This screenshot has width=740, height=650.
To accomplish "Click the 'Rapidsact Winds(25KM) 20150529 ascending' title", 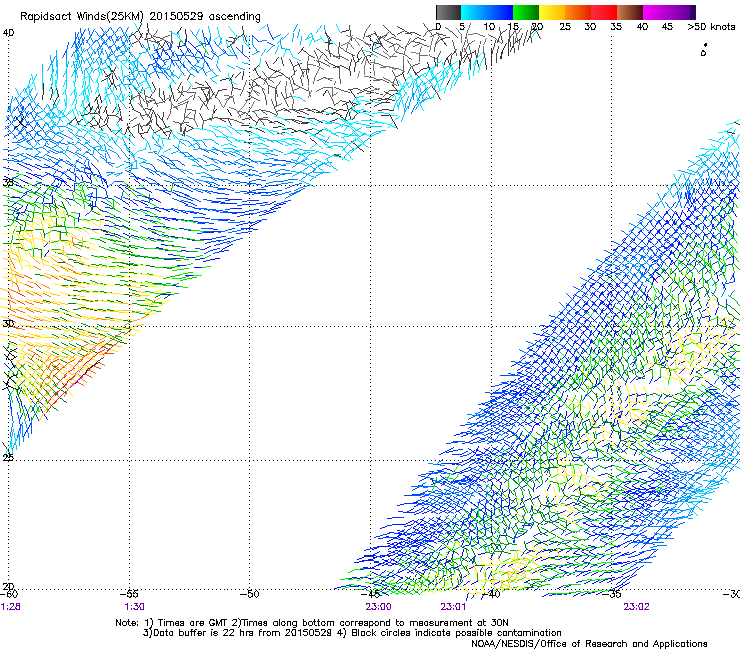I will (x=140, y=17).
